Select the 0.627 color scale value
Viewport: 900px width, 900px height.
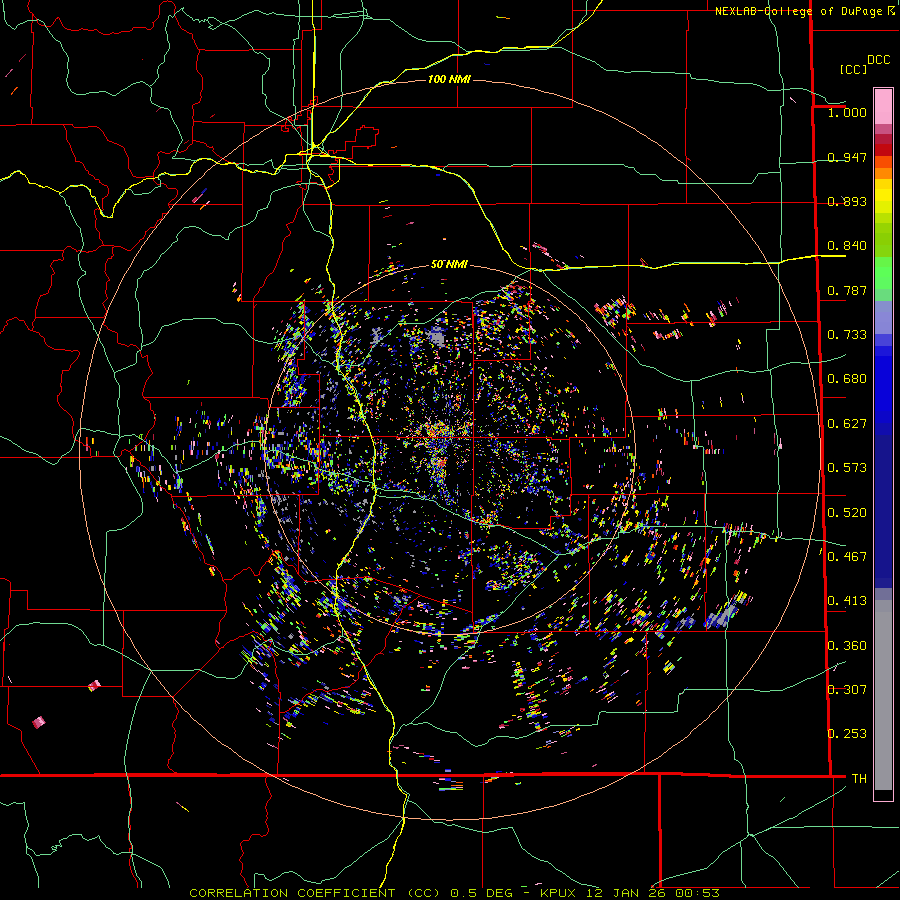[847, 423]
